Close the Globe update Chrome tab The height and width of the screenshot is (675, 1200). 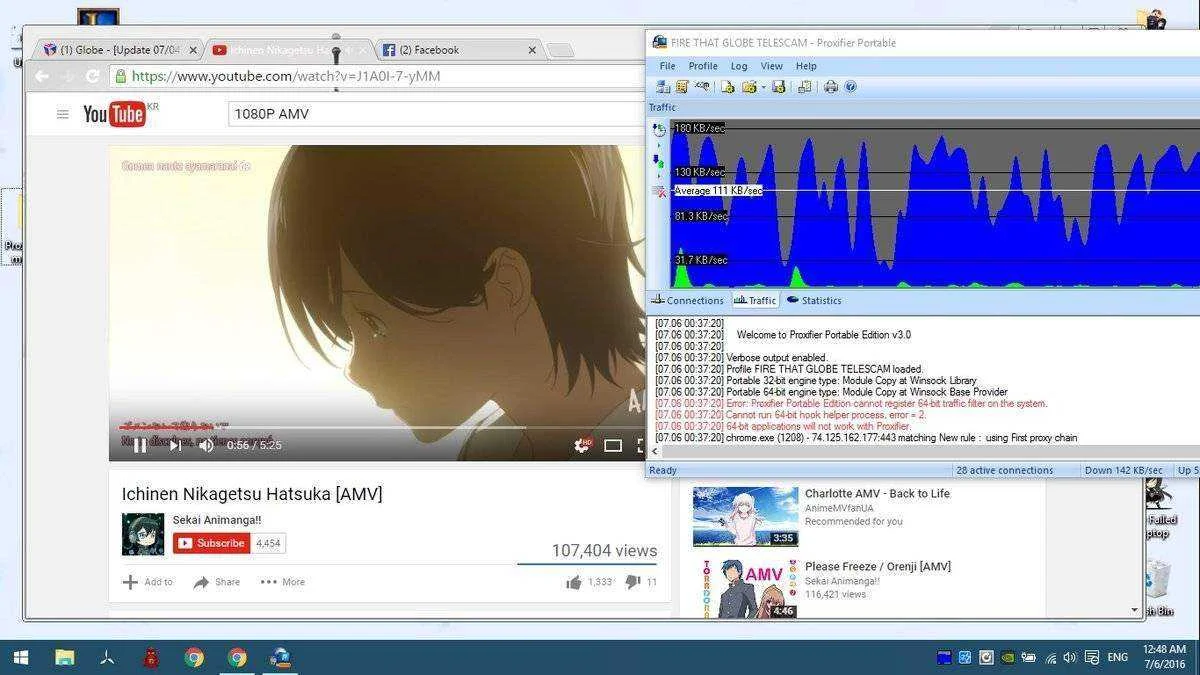coord(193,50)
